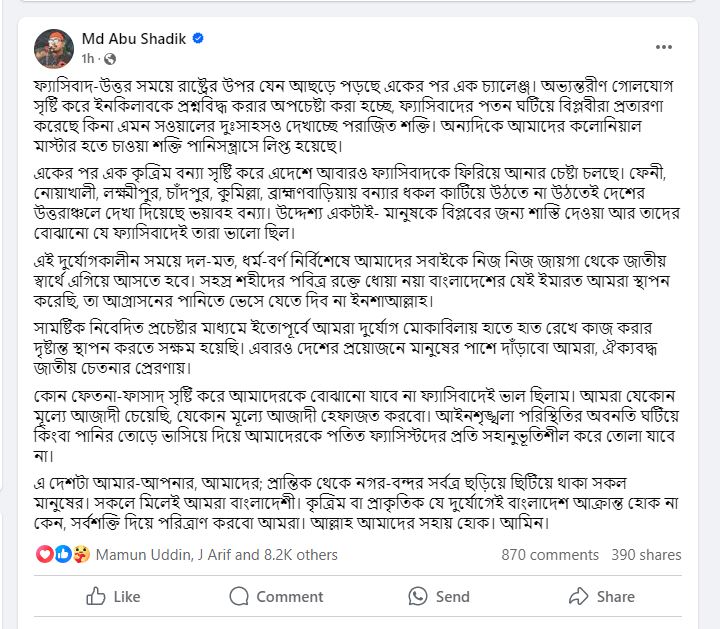View the 870 comments
This screenshot has width=720, height=629.
coord(550,555)
